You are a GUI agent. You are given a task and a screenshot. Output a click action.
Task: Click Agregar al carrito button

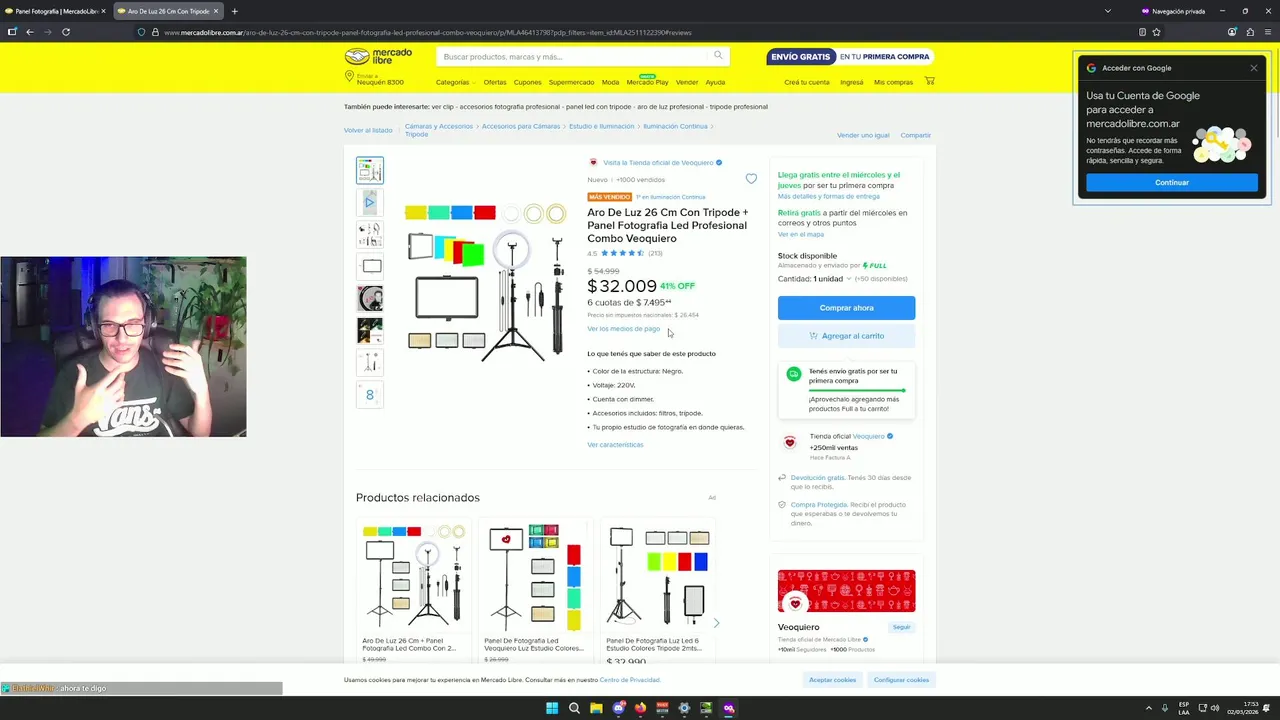coord(847,336)
